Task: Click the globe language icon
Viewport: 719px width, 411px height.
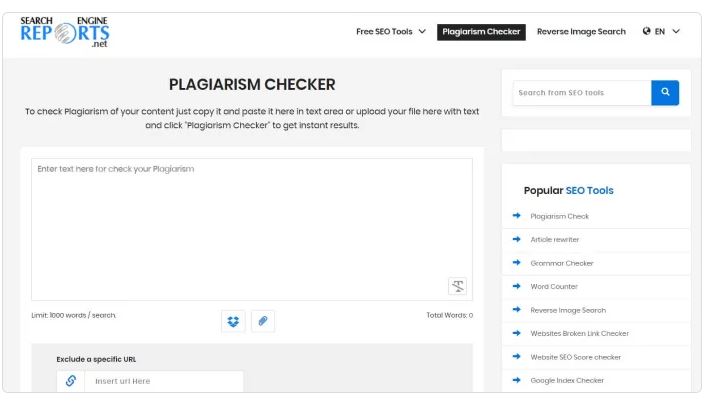Action: 647,32
